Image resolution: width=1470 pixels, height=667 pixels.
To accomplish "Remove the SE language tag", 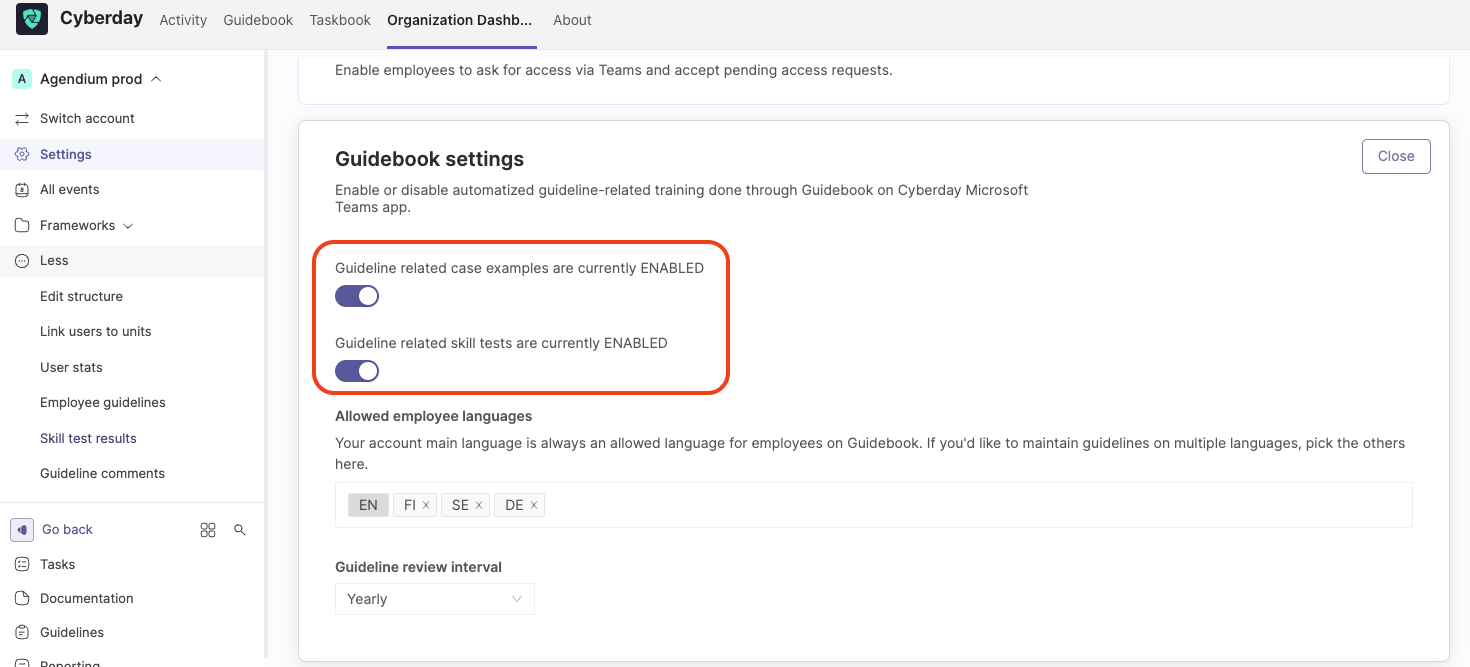I will [479, 505].
